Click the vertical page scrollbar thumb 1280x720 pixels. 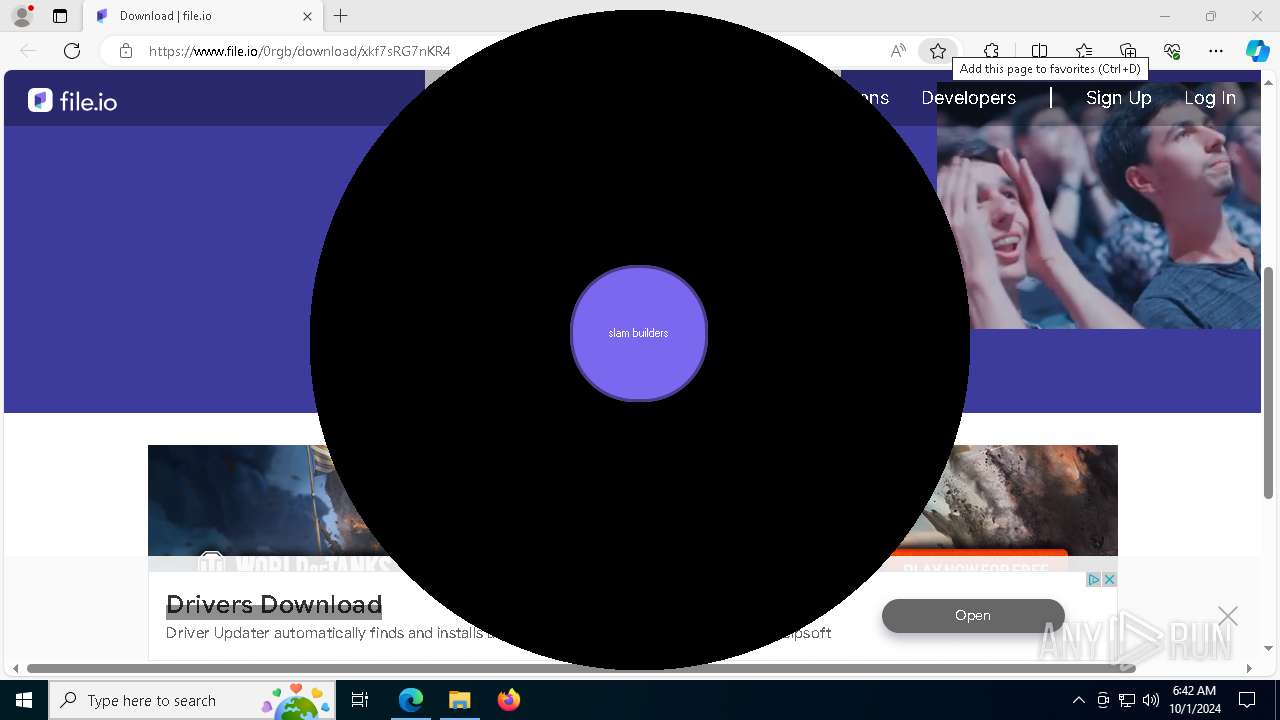[x=1269, y=383]
